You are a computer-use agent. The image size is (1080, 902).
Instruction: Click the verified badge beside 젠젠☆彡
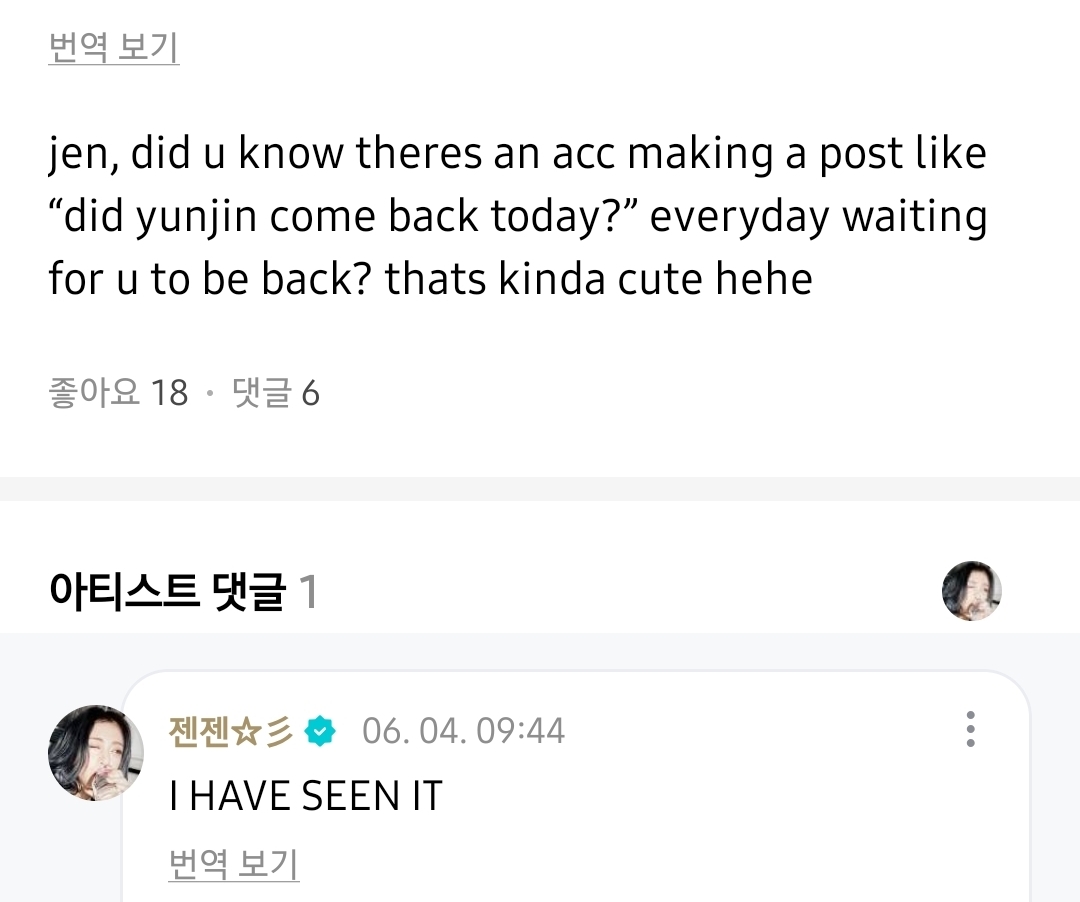coord(320,731)
